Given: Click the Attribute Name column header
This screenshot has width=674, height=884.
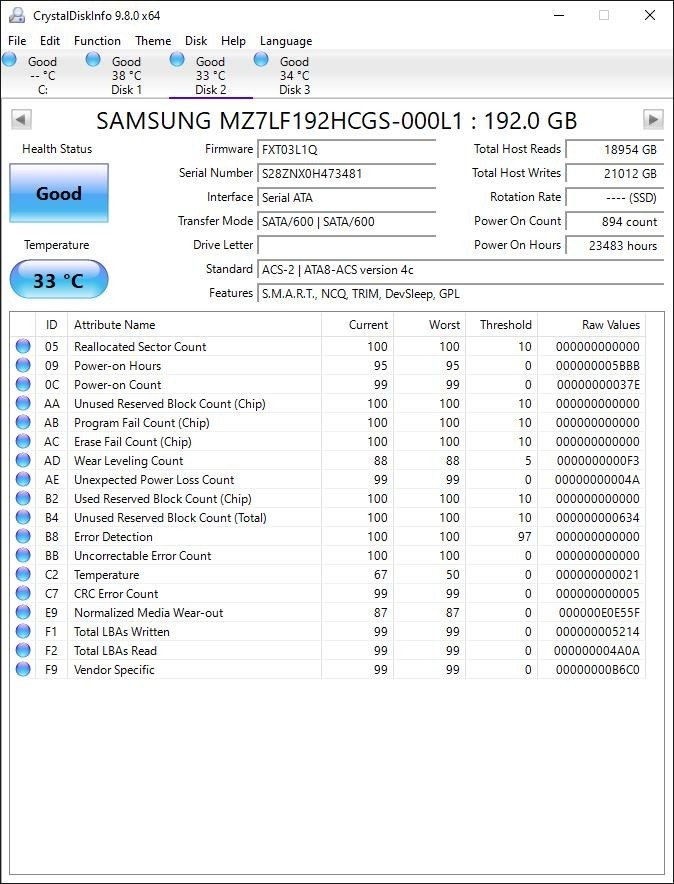Looking at the screenshot, I should click(194, 325).
